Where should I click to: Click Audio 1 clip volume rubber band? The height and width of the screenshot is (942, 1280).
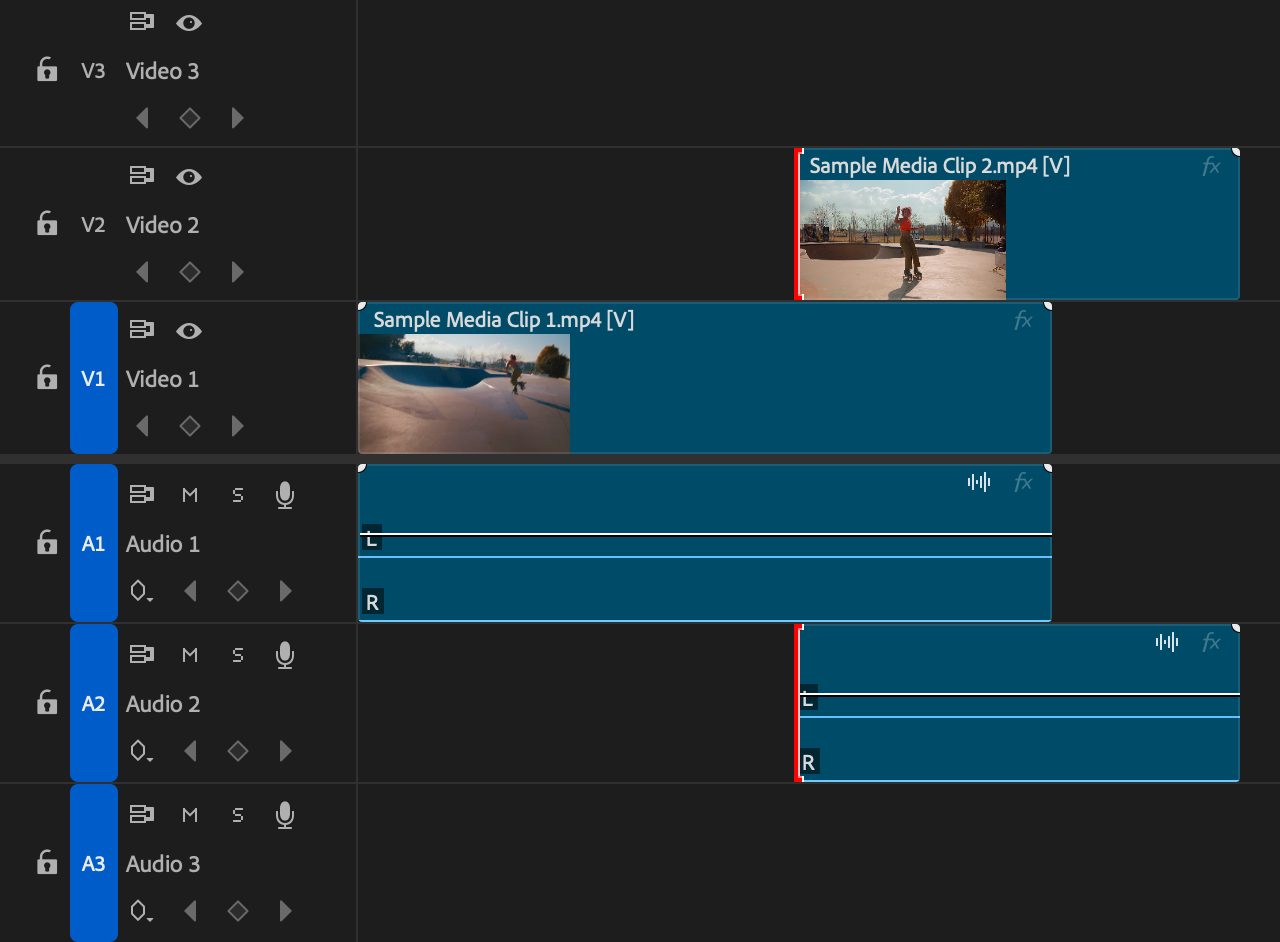pos(700,535)
